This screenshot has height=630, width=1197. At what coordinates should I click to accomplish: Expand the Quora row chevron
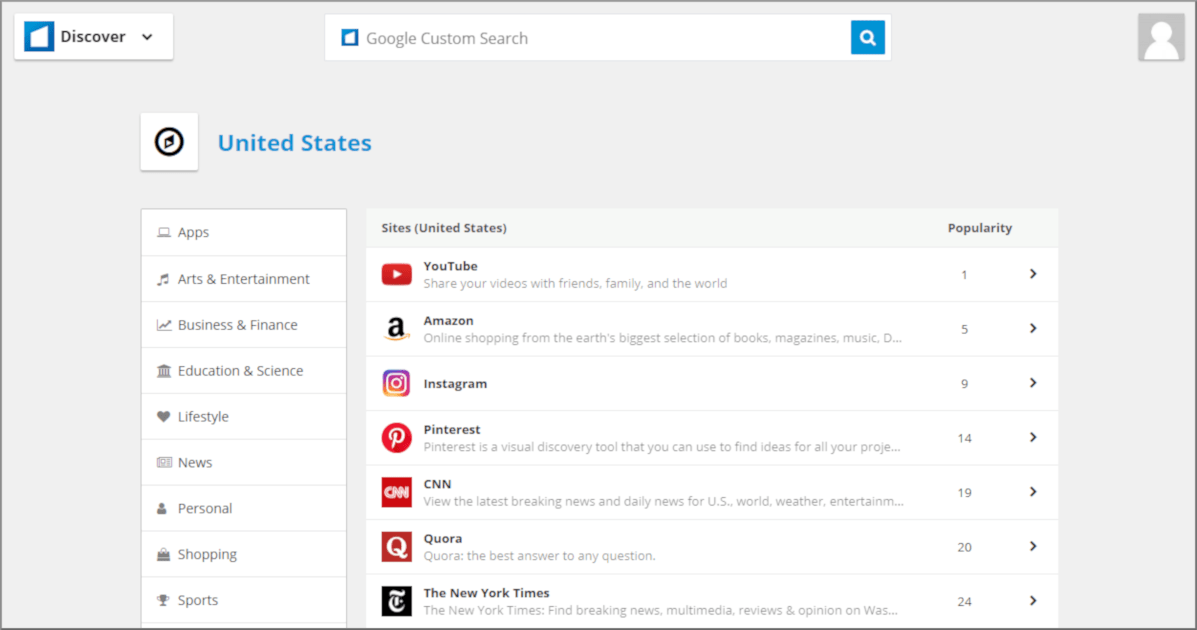[1033, 546]
